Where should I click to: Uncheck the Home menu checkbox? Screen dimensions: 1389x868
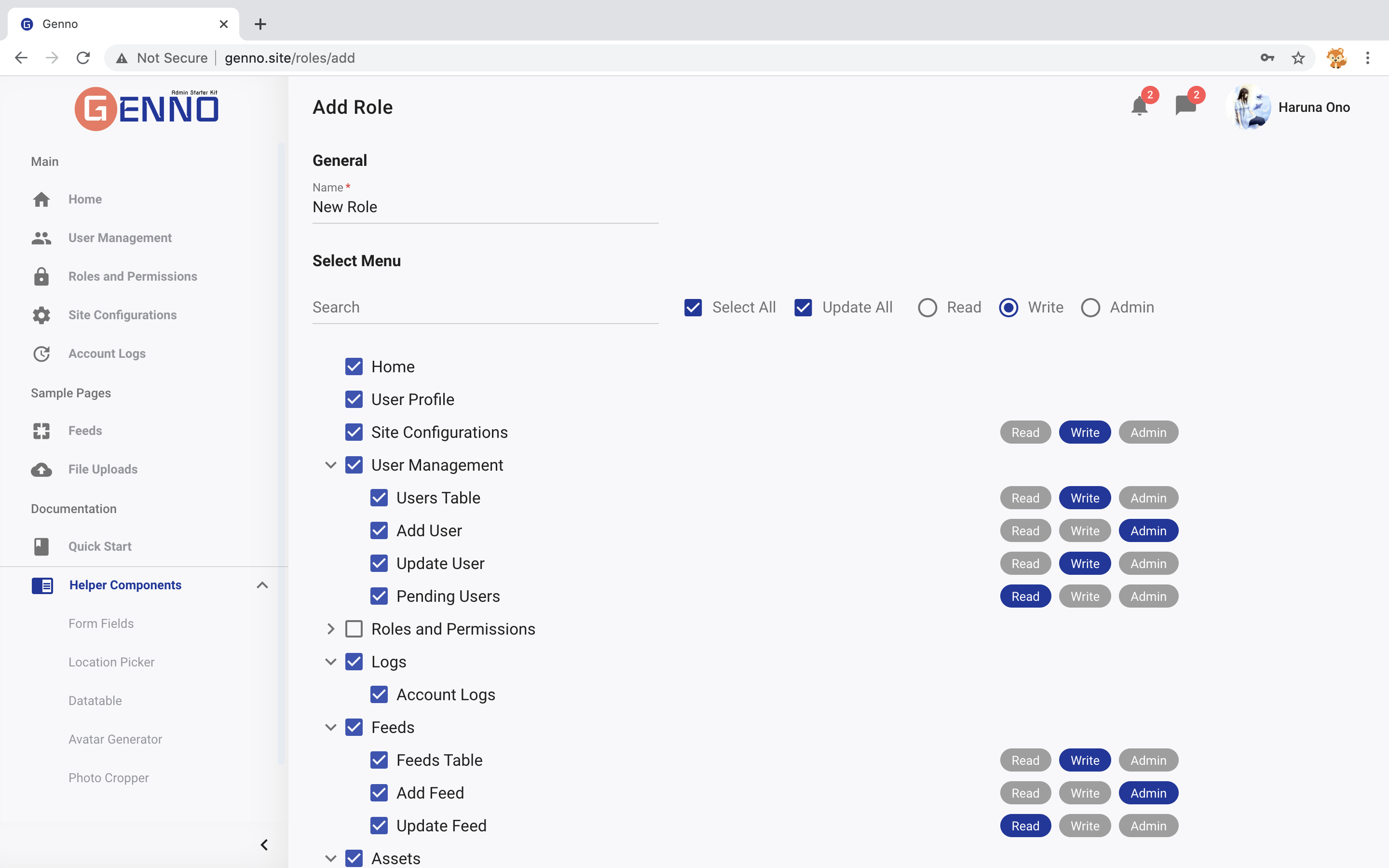pyautogui.click(x=354, y=367)
